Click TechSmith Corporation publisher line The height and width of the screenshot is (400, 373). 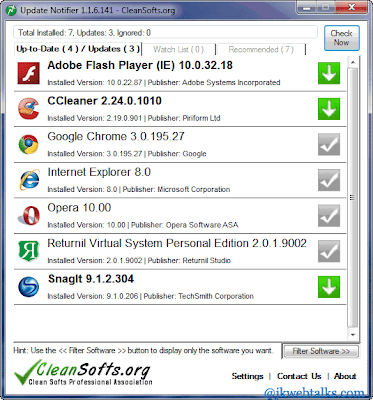point(150,296)
